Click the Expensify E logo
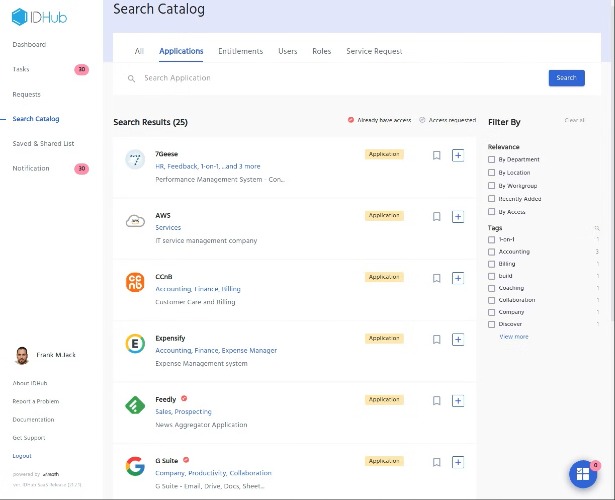Screen dimensions: 615x500 pos(135,344)
